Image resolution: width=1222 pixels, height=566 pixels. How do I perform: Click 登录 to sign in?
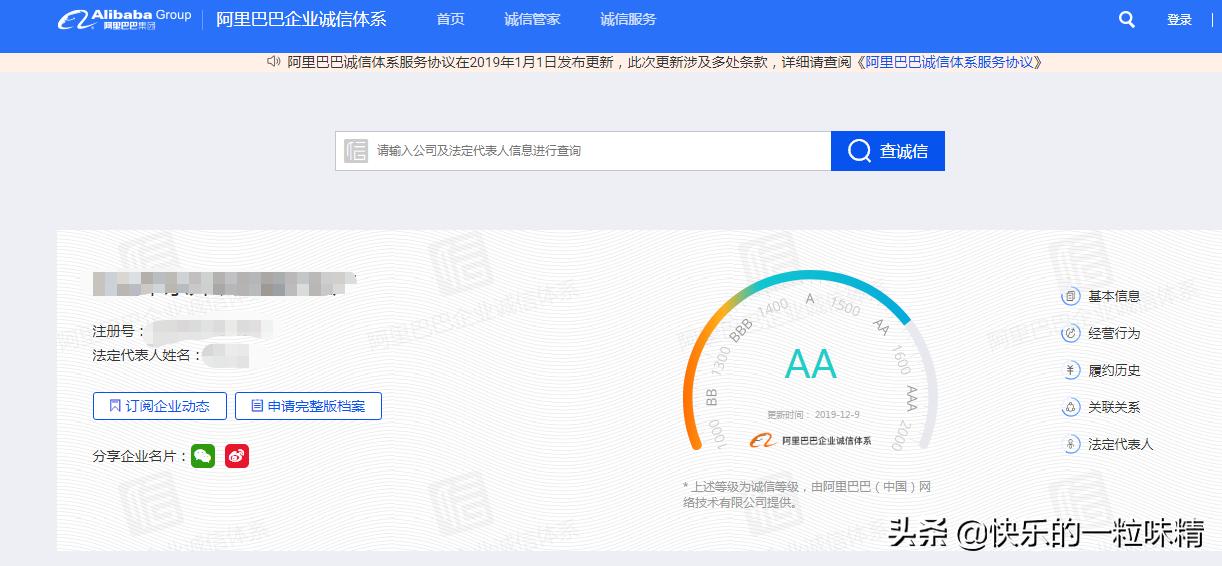click(x=1180, y=19)
